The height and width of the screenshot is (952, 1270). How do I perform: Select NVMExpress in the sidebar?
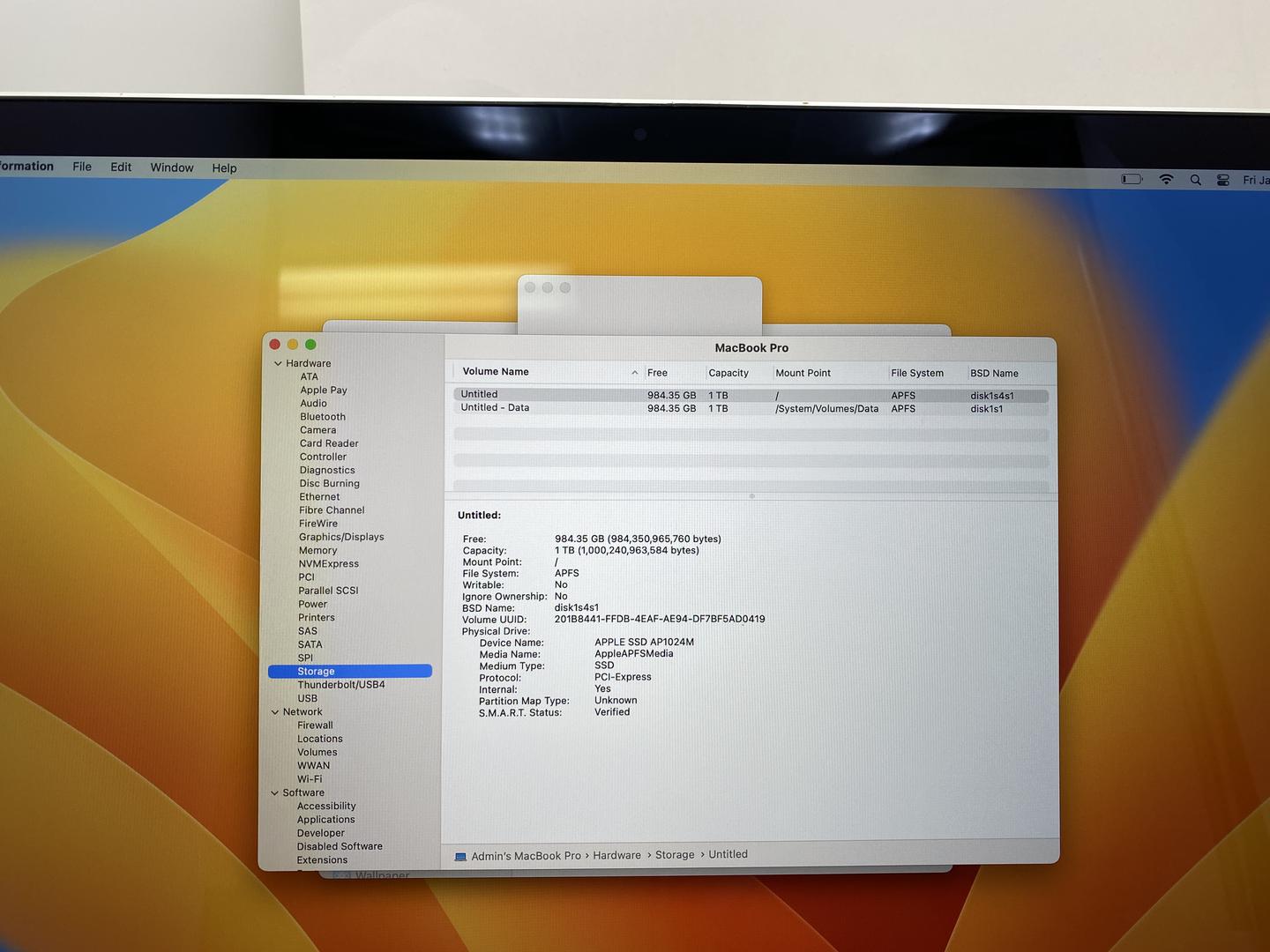[329, 564]
